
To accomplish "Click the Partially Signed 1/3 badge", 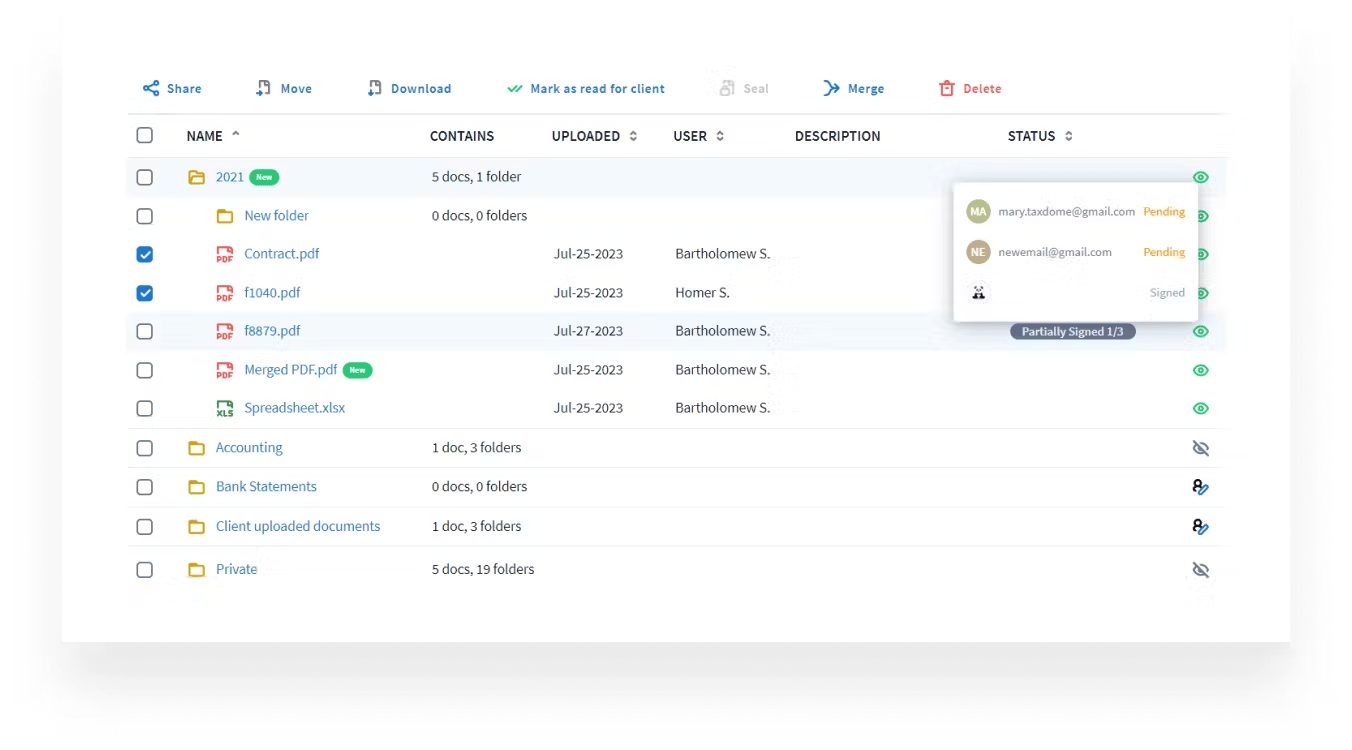I will pyautogui.click(x=1073, y=331).
